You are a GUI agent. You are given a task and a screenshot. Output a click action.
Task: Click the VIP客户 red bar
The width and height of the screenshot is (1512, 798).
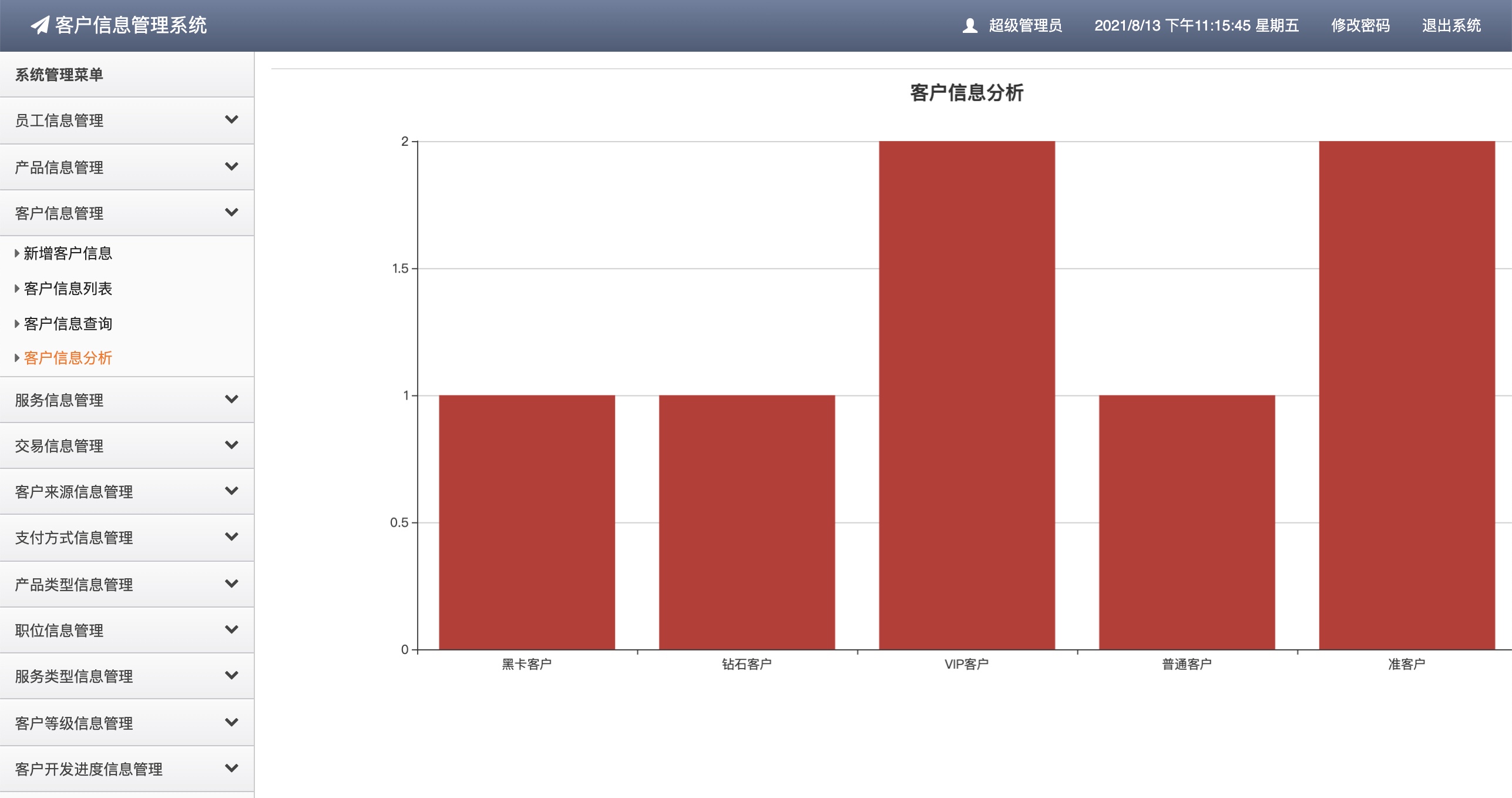(x=966, y=395)
